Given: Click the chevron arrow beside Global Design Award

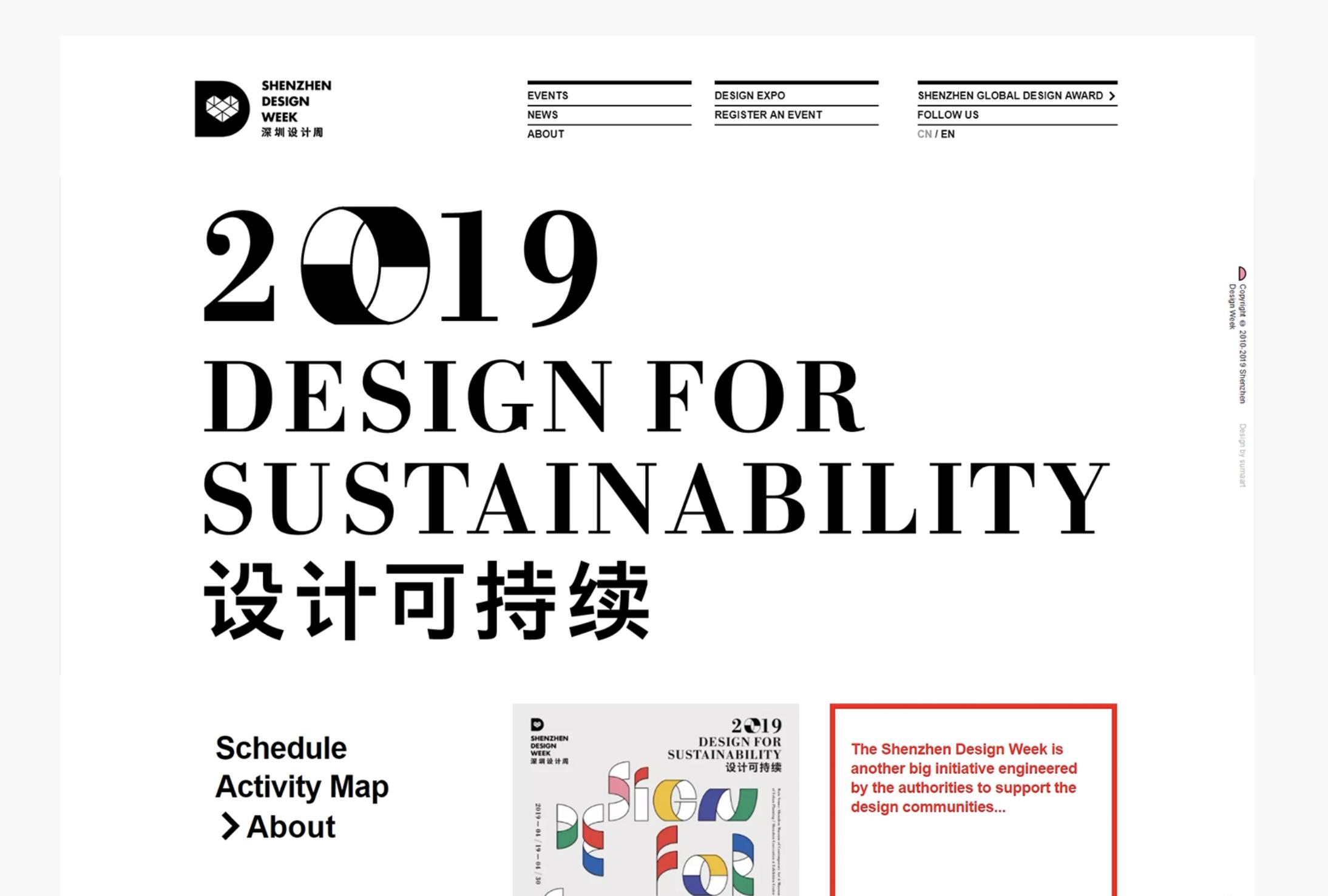Looking at the screenshot, I should coord(1111,96).
